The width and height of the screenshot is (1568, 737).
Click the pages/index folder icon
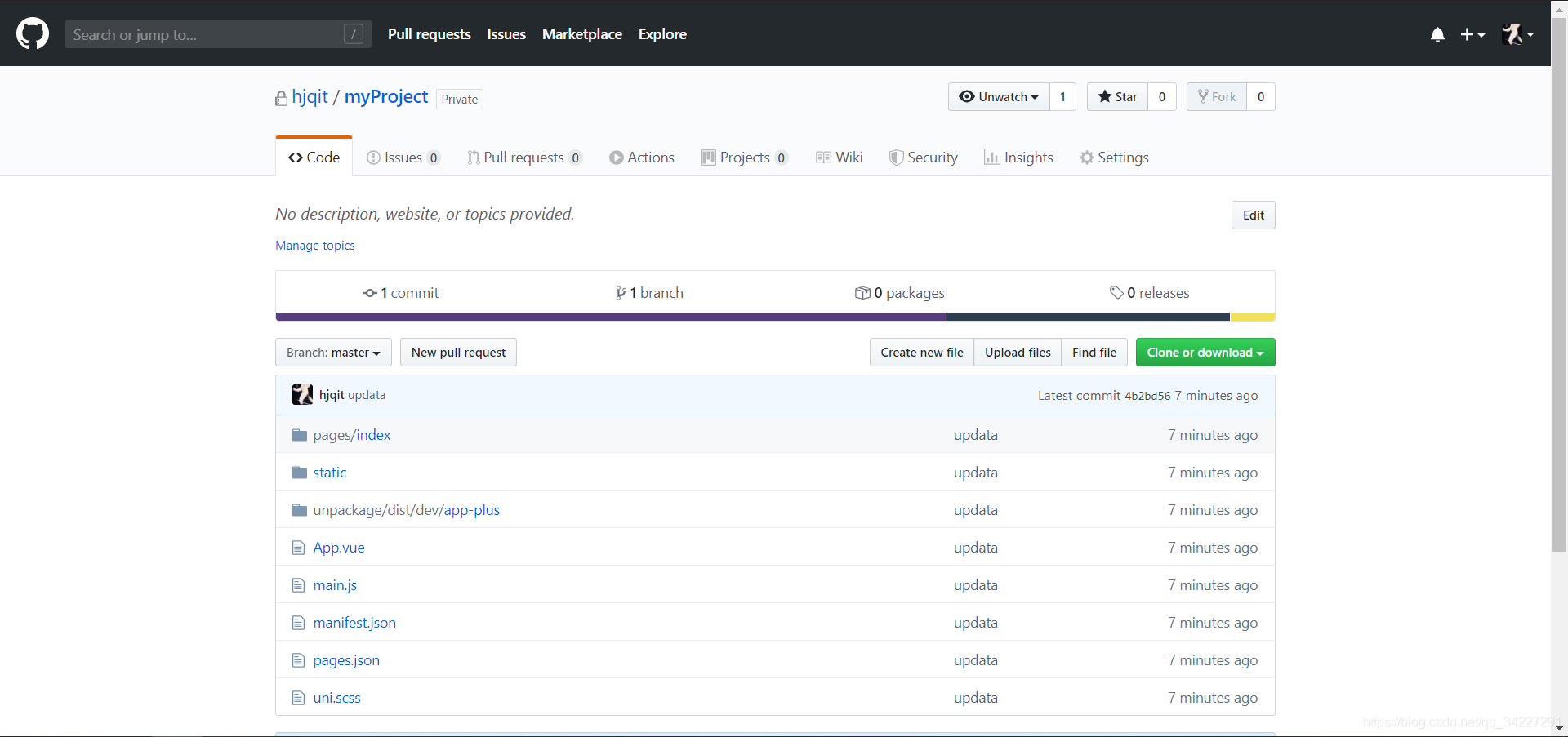point(300,435)
